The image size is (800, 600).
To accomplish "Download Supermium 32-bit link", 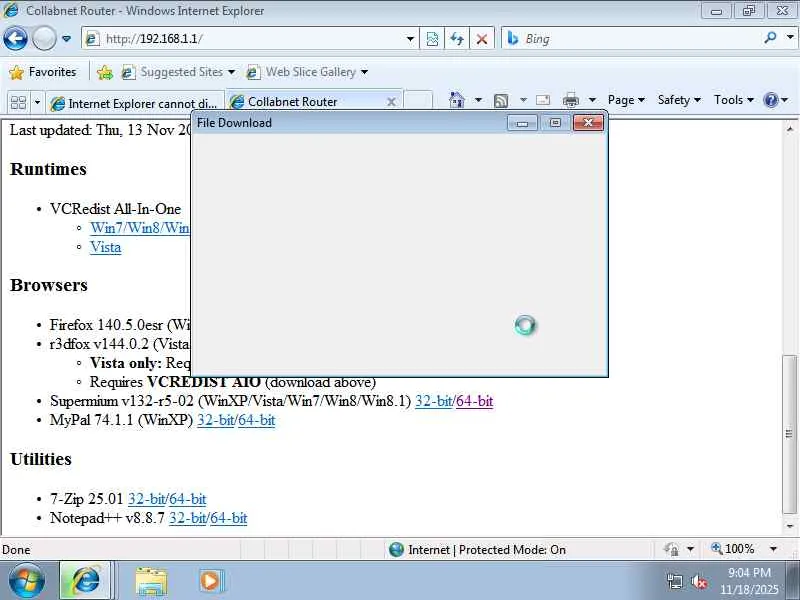I will pyautogui.click(x=433, y=401).
